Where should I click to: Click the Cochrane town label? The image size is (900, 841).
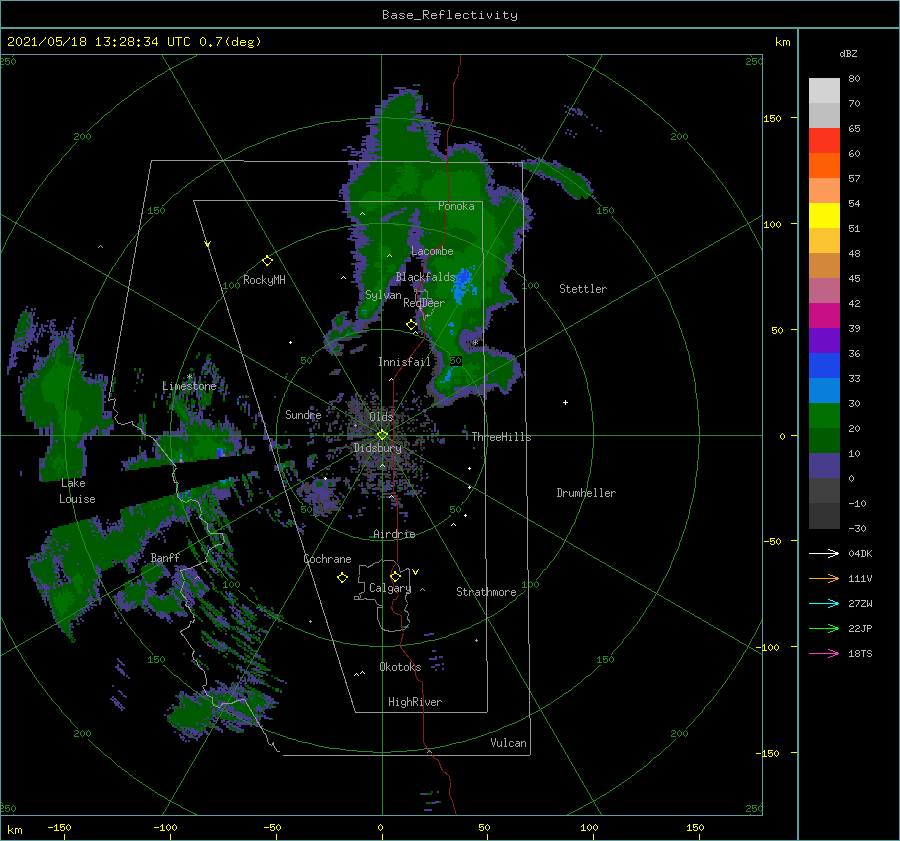(x=327, y=559)
